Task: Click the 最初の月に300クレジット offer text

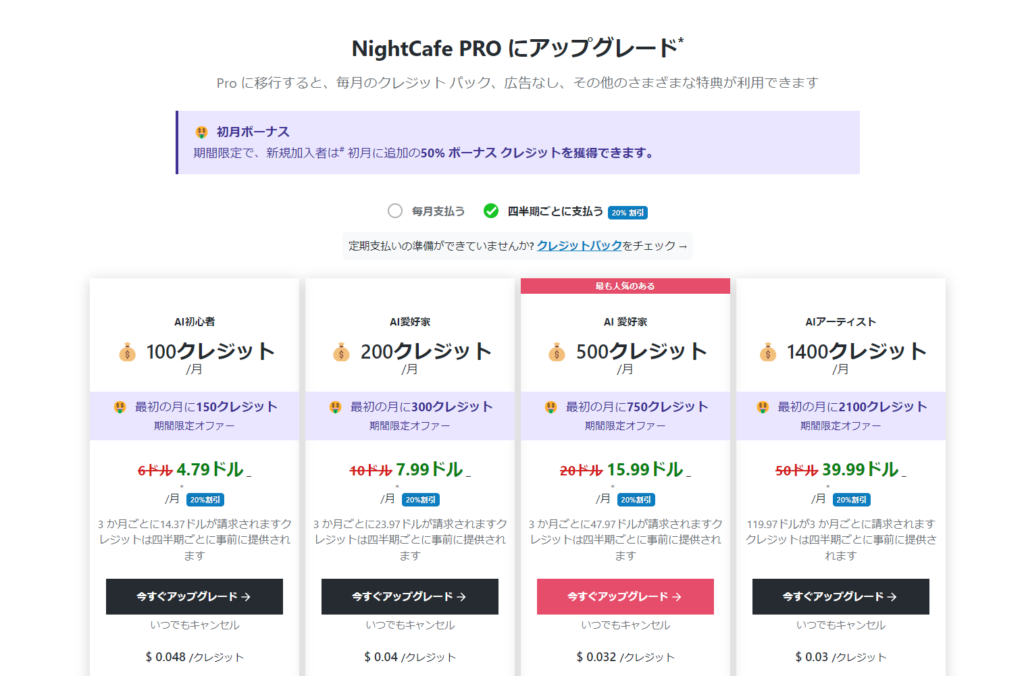Action: pos(421,407)
